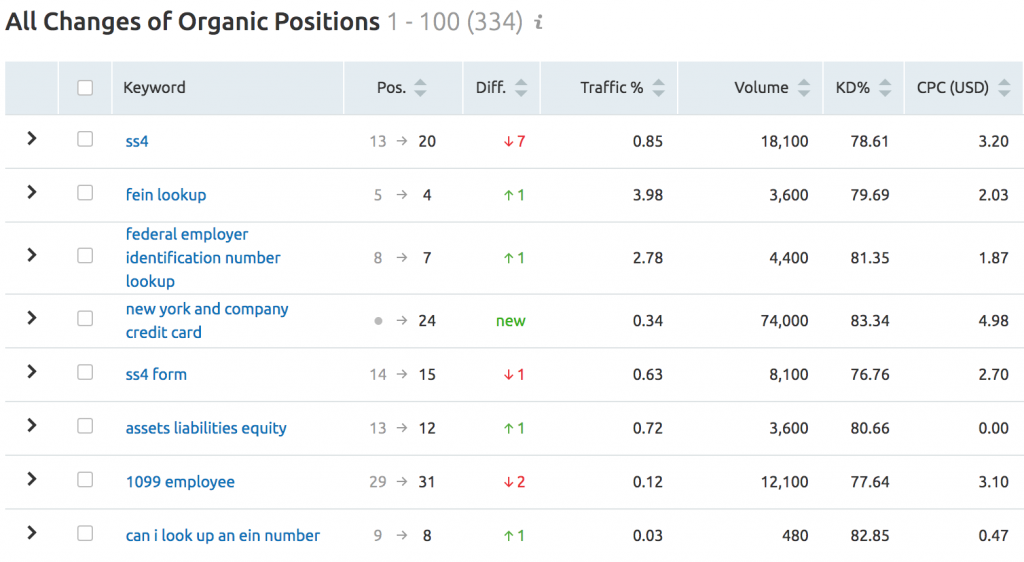Click CPC value 0.00
1024x562 pixels.
[x=993, y=429]
